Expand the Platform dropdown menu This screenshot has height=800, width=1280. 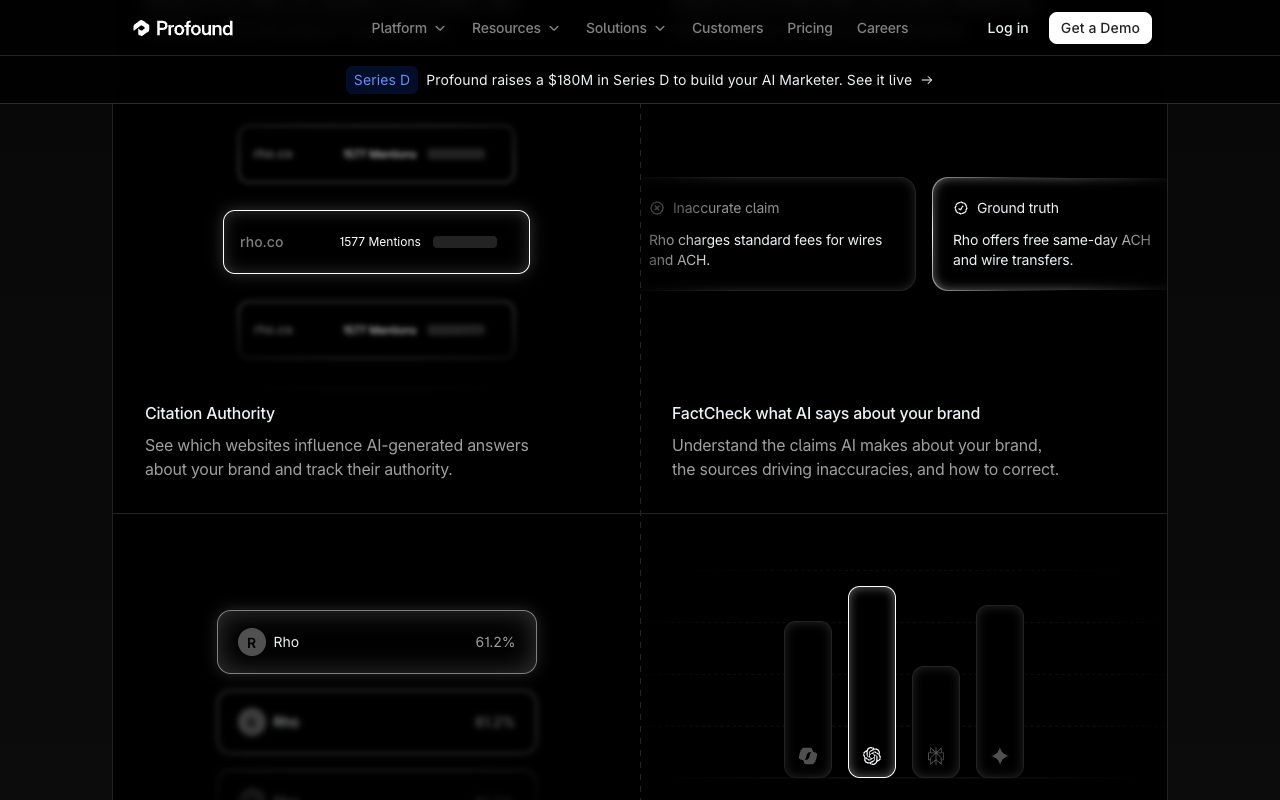tap(408, 28)
